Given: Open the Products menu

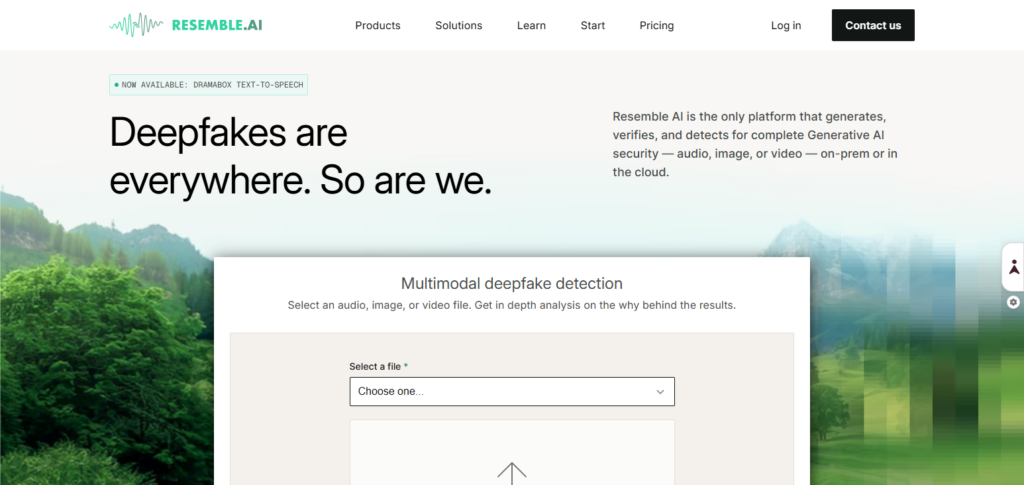Looking at the screenshot, I should point(377,25).
